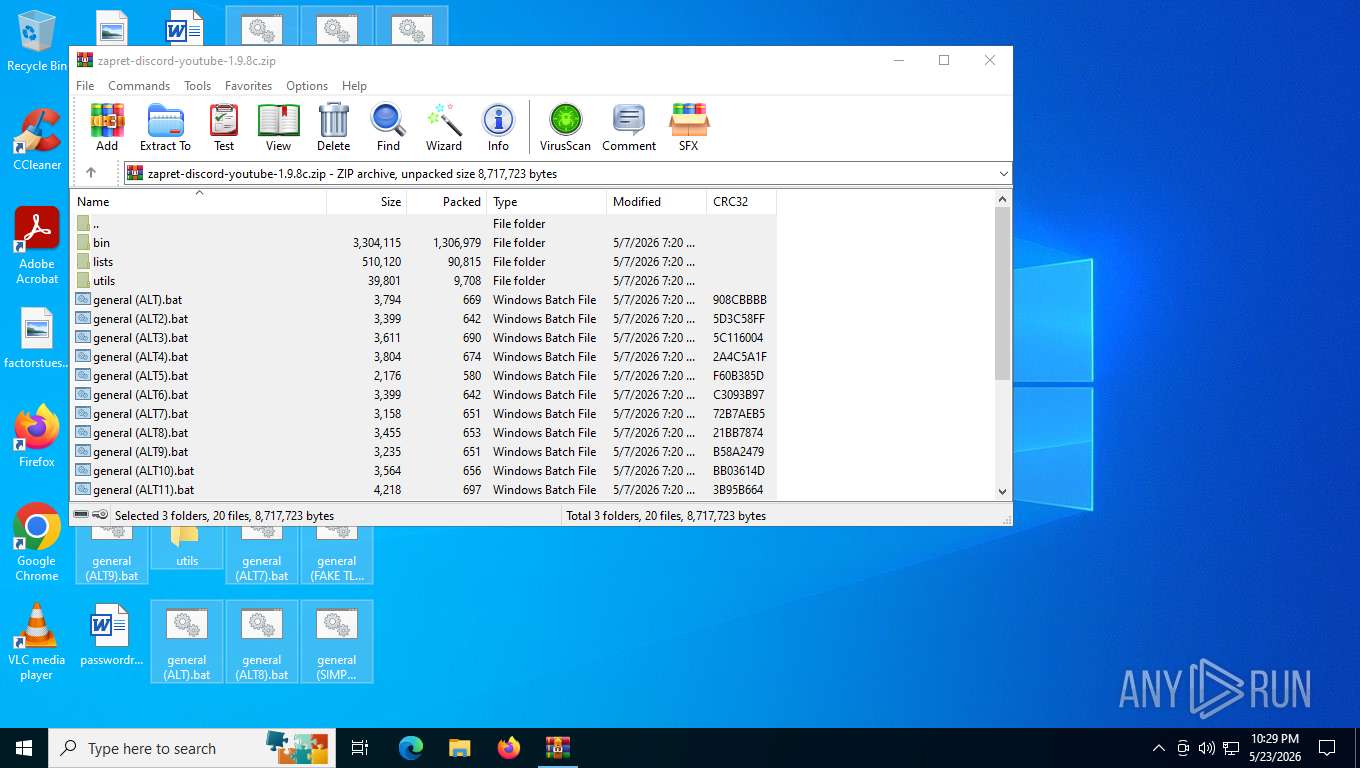Sort by Type column header
The width and height of the screenshot is (1360, 768).
547,201
